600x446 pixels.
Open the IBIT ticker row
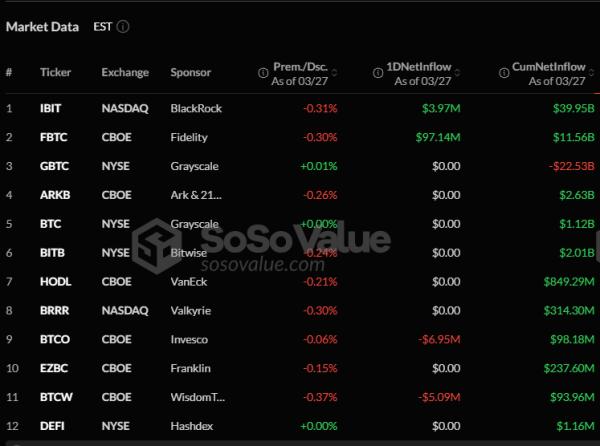point(51,108)
